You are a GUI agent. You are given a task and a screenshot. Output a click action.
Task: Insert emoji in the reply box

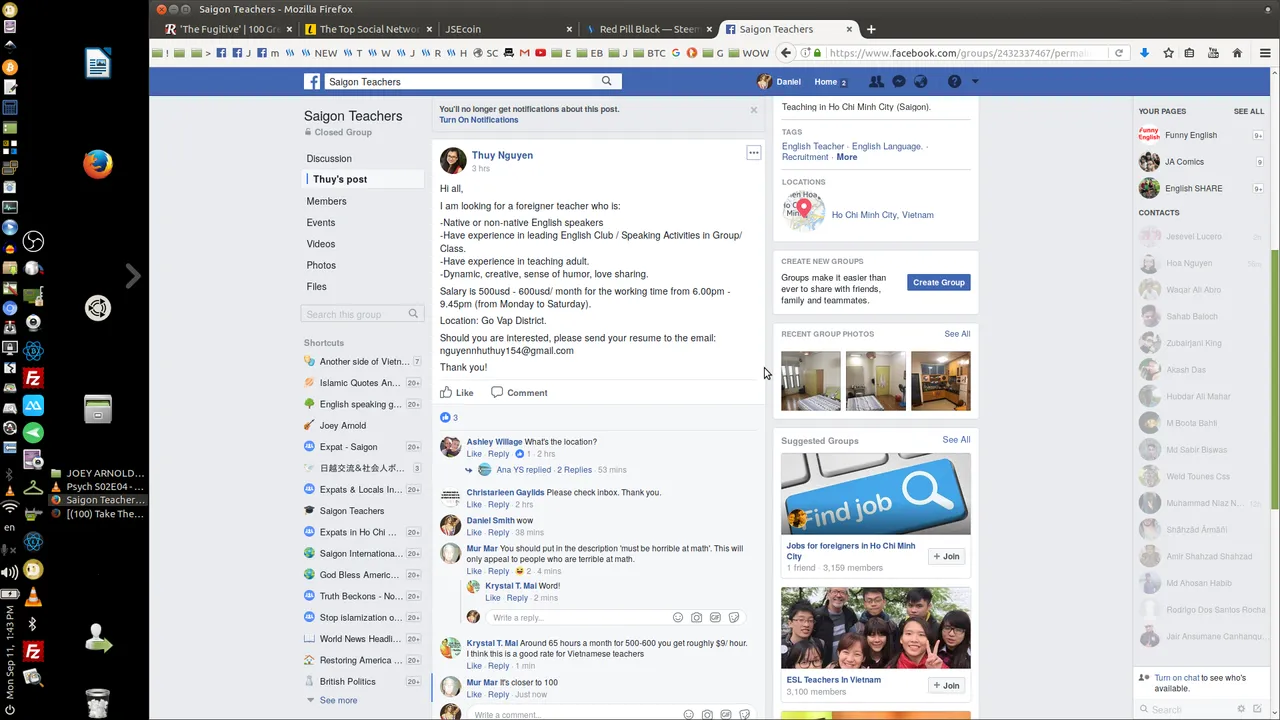pyautogui.click(x=678, y=618)
